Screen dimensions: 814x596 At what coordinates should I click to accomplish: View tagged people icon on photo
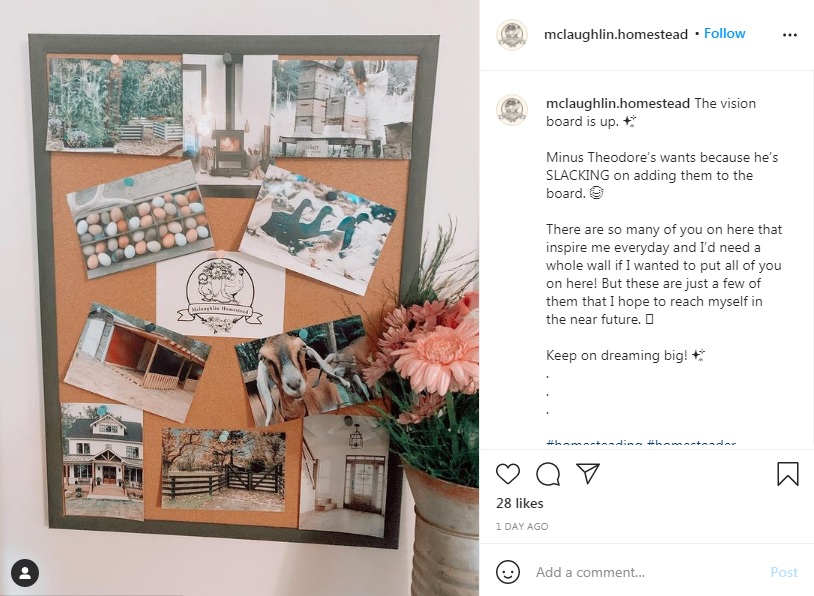click(24, 573)
